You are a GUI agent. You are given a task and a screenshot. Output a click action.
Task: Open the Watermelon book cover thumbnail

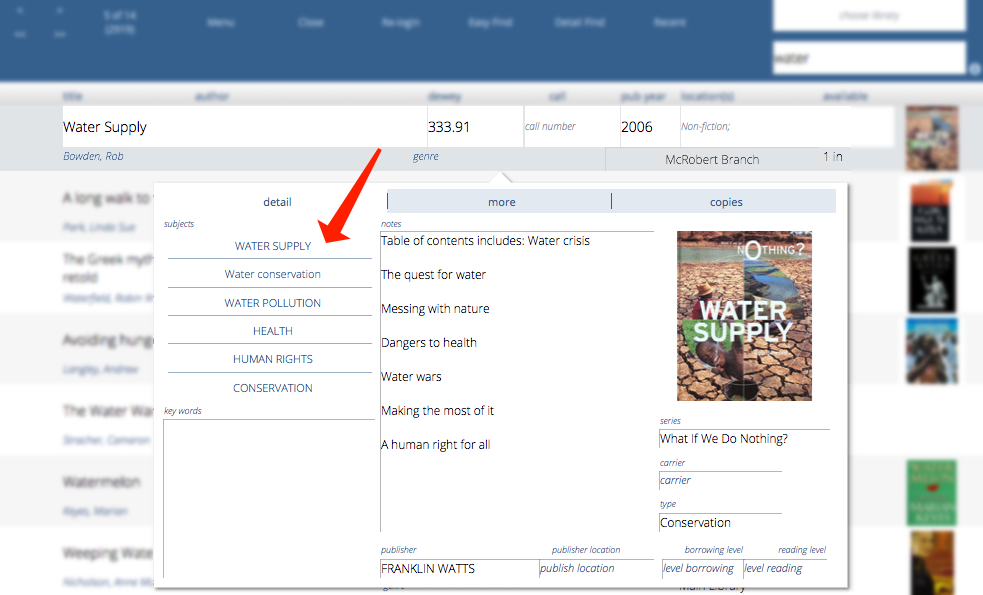click(932, 493)
